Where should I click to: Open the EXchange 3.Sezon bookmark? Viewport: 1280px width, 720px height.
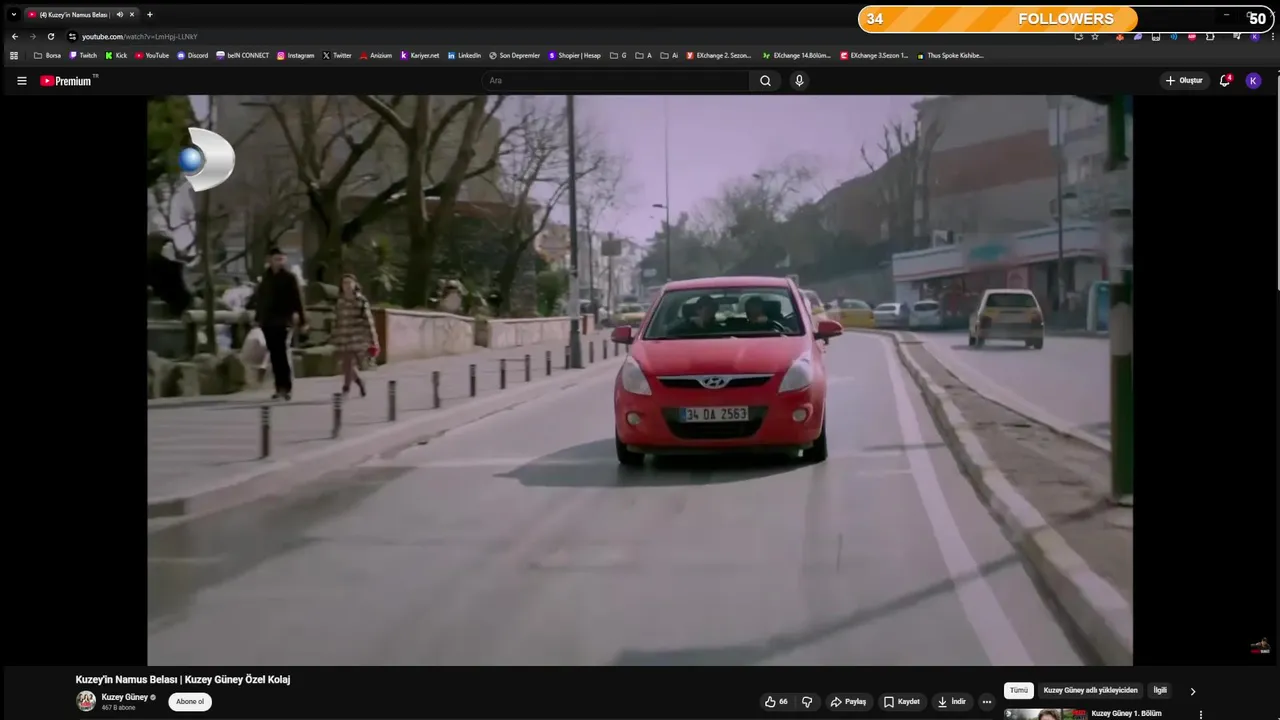[874, 56]
